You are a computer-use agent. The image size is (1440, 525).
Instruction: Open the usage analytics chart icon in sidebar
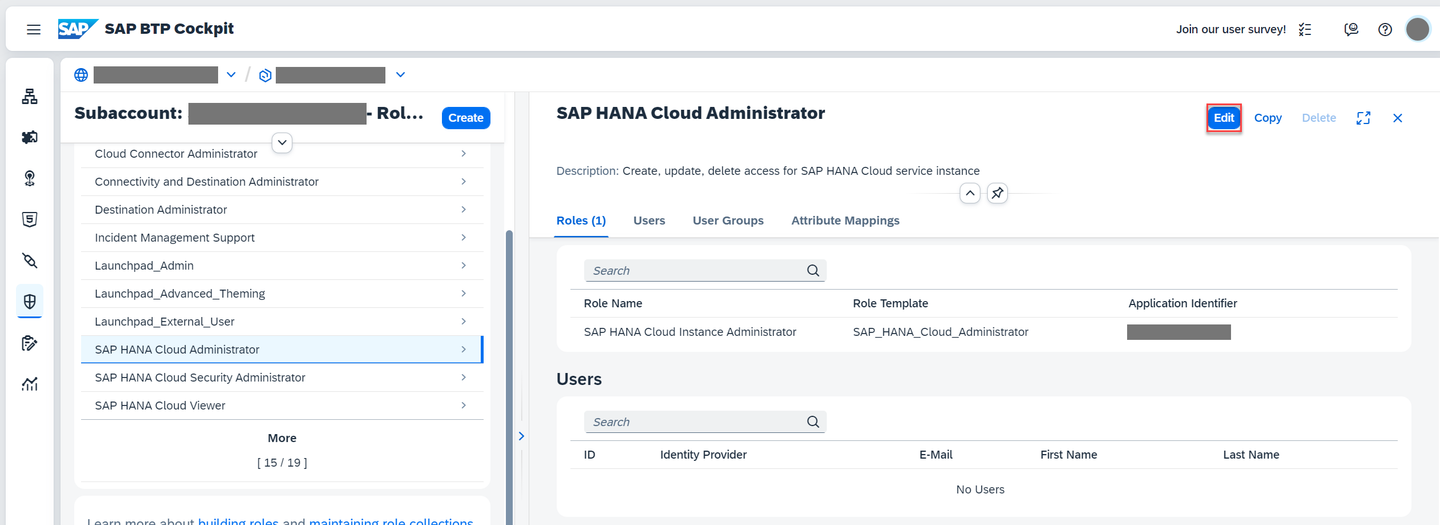click(30, 384)
